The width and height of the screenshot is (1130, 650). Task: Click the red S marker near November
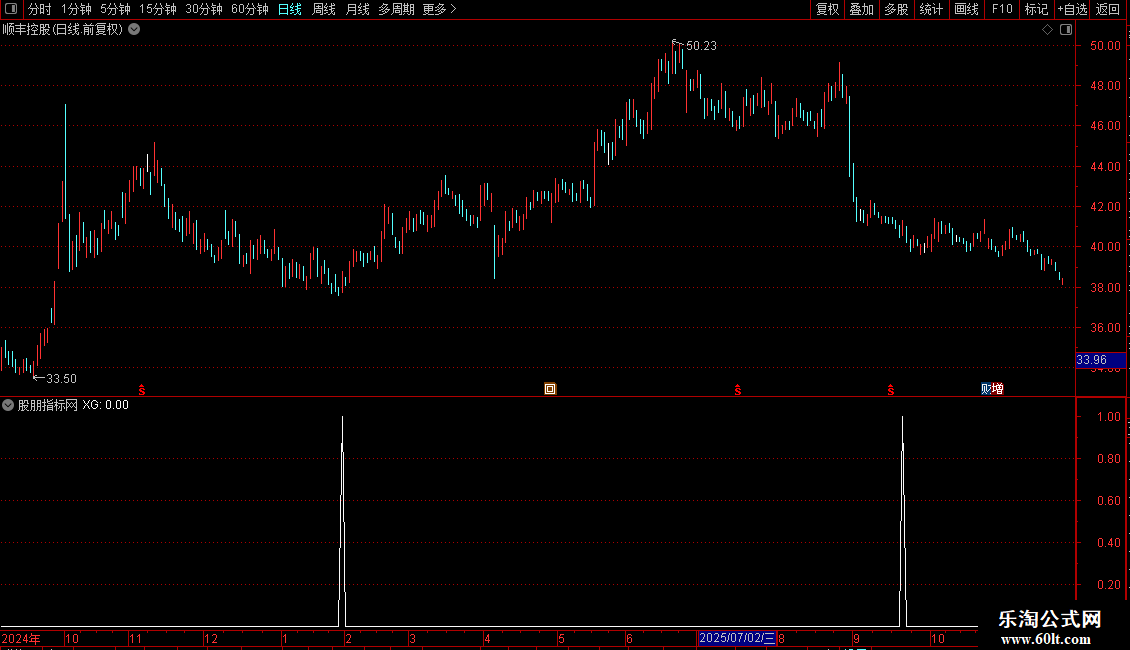pos(142,390)
